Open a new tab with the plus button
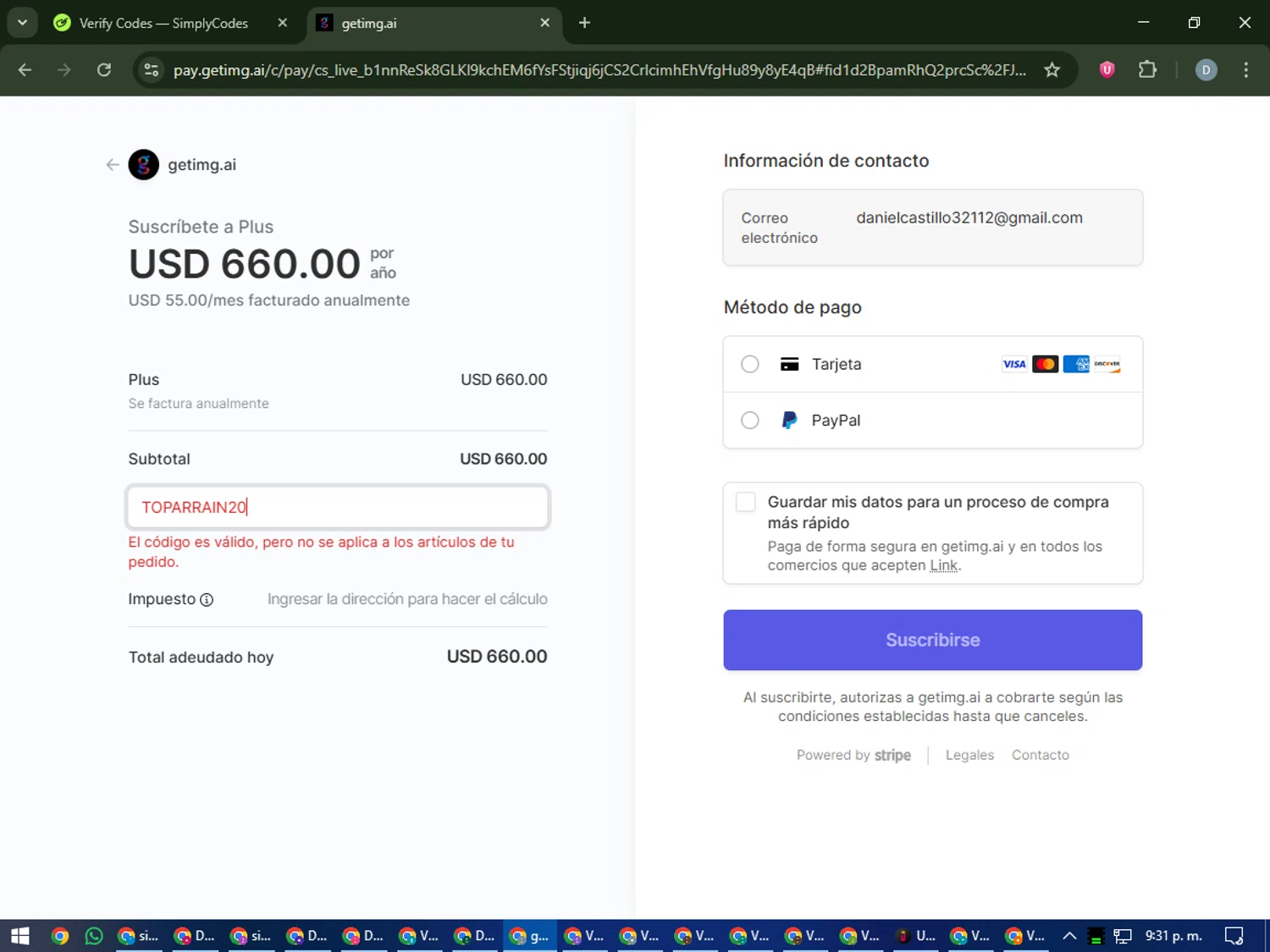This screenshot has width=1270, height=952. [x=584, y=23]
